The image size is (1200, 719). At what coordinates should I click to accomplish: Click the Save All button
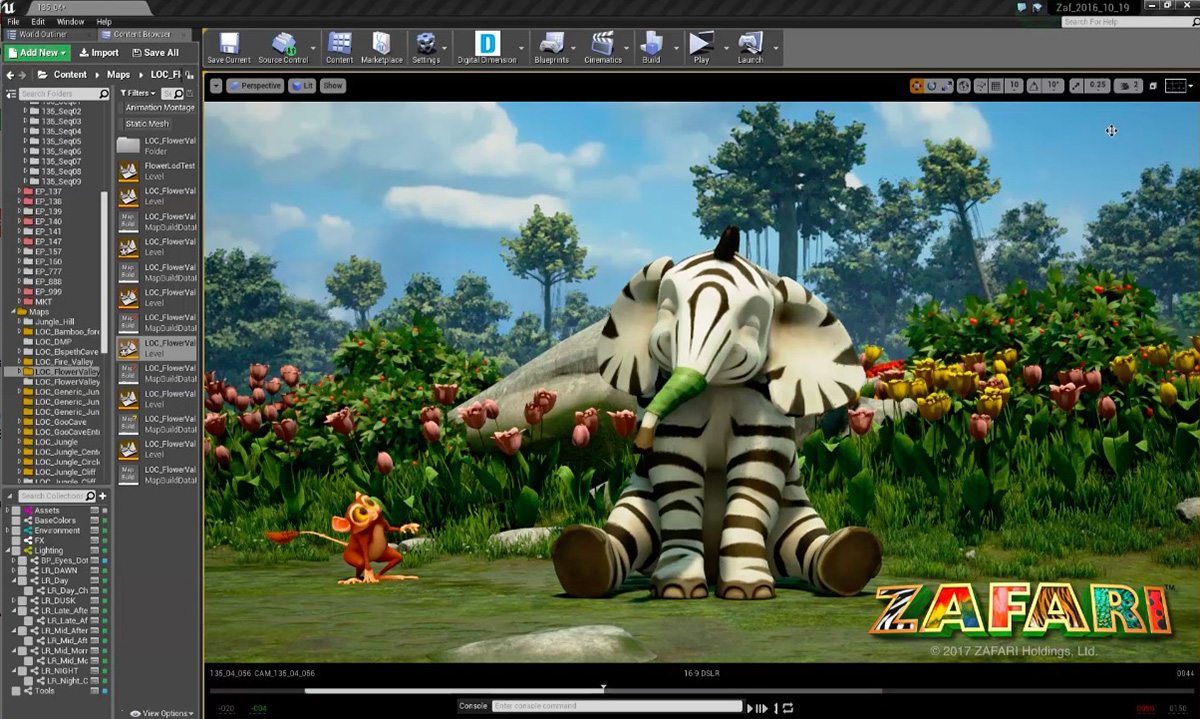155,53
